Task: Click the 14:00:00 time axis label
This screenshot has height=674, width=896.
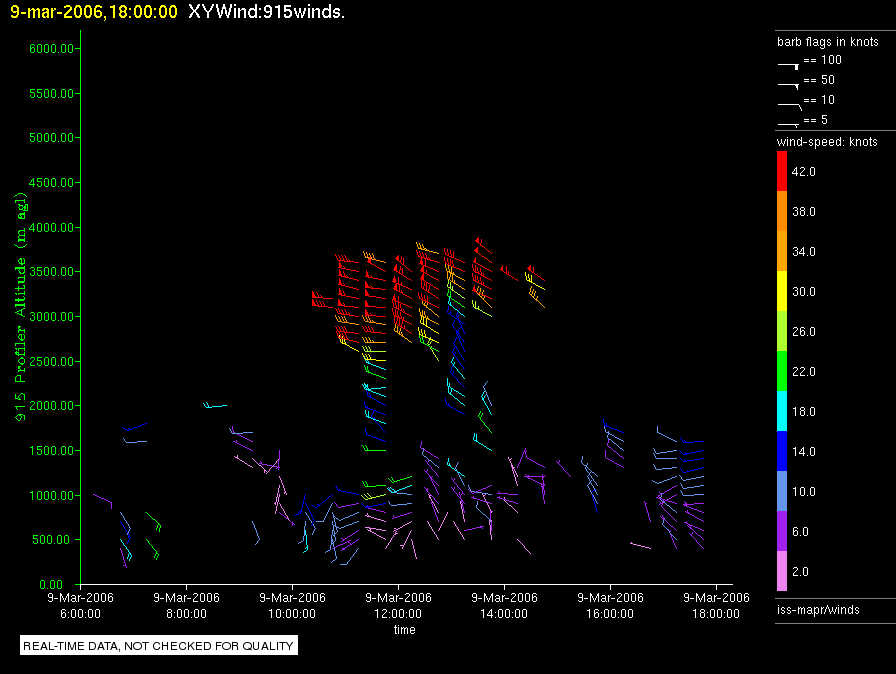Action: [504, 613]
